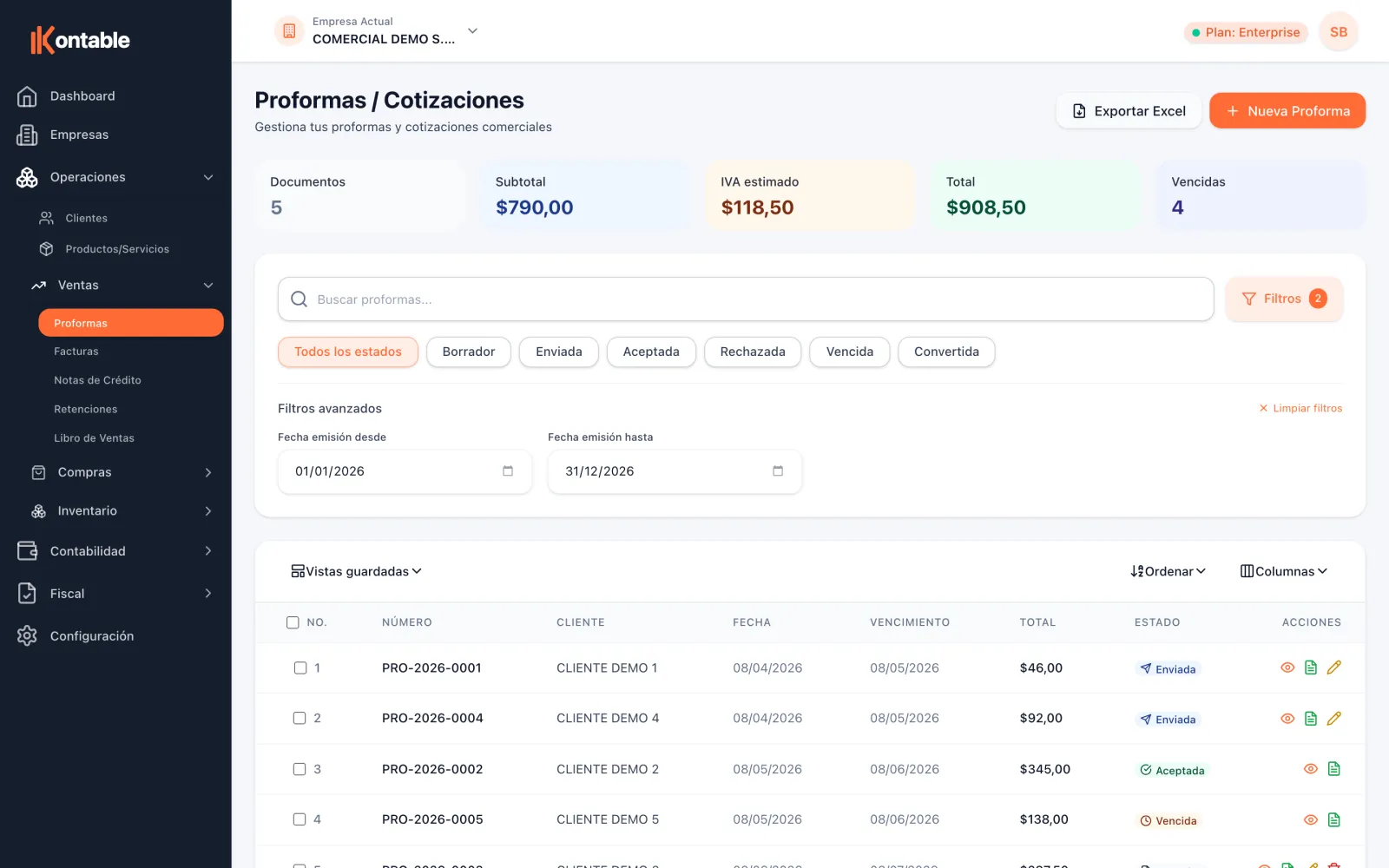Click the Buscar proformas search field
This screenshot has width=1389, height=868.
746,299
